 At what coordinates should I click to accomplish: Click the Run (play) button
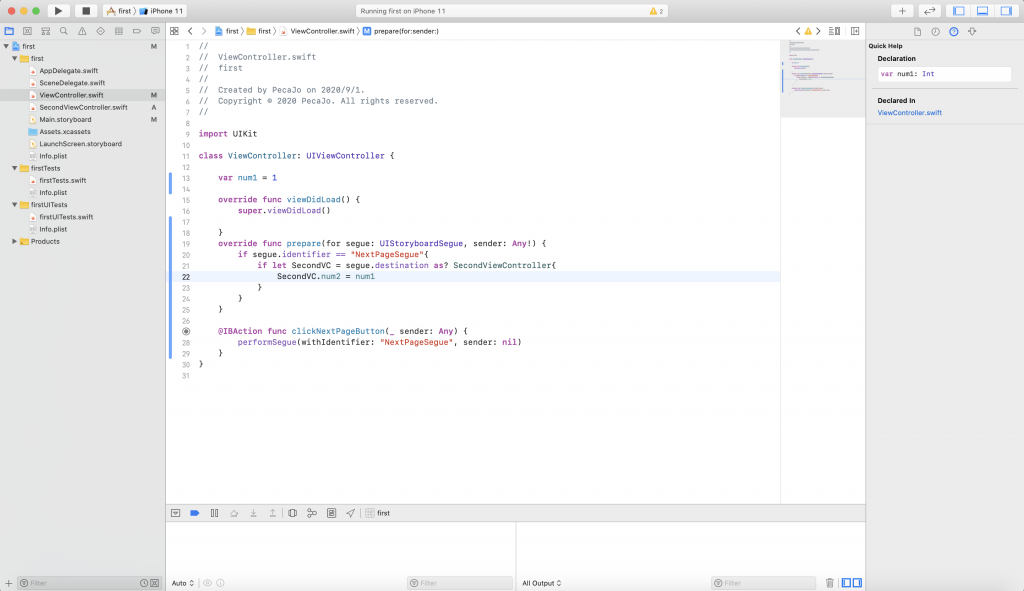click(58, 11)
